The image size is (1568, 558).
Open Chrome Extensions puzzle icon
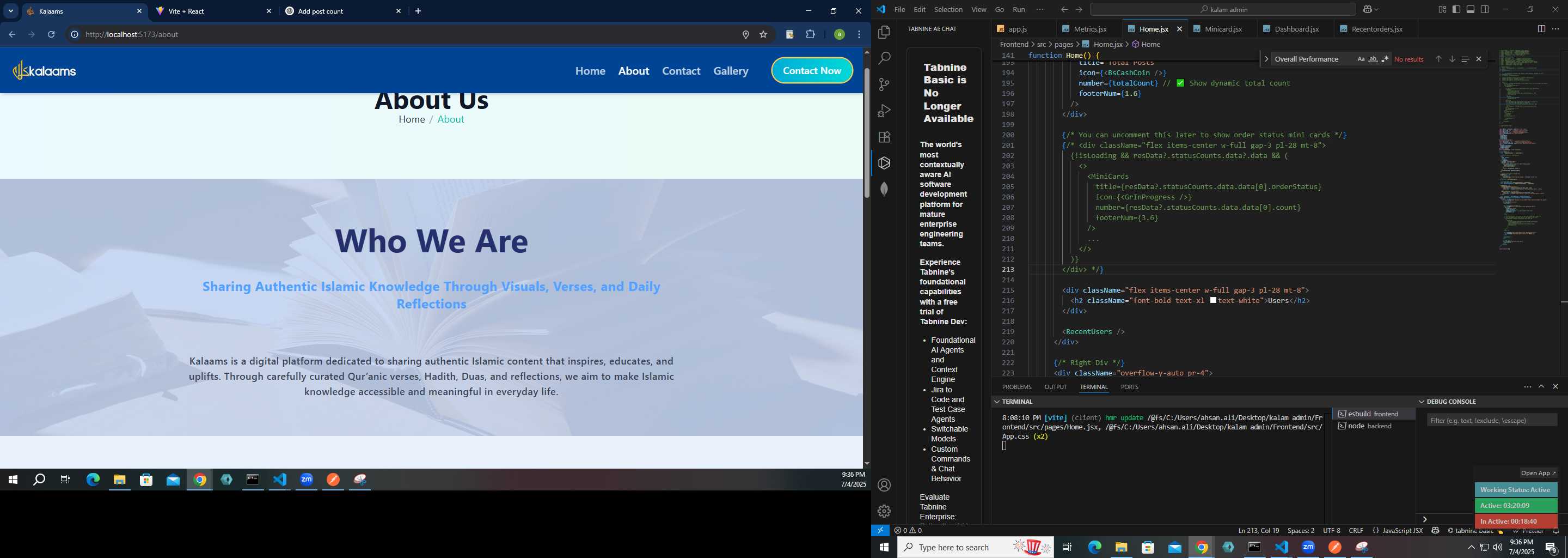coord(810,35)
